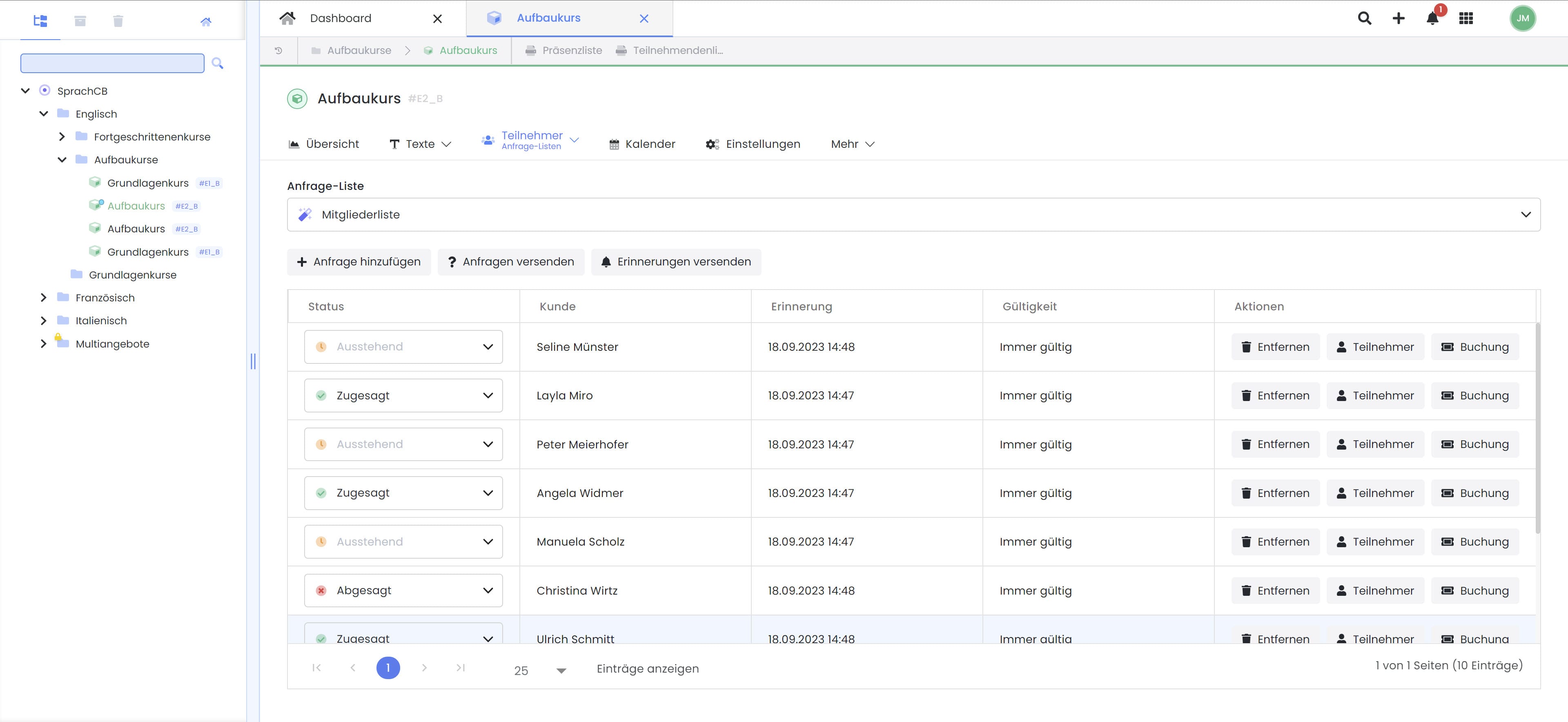Click the plus icon in header

(x=1398, y=18)
